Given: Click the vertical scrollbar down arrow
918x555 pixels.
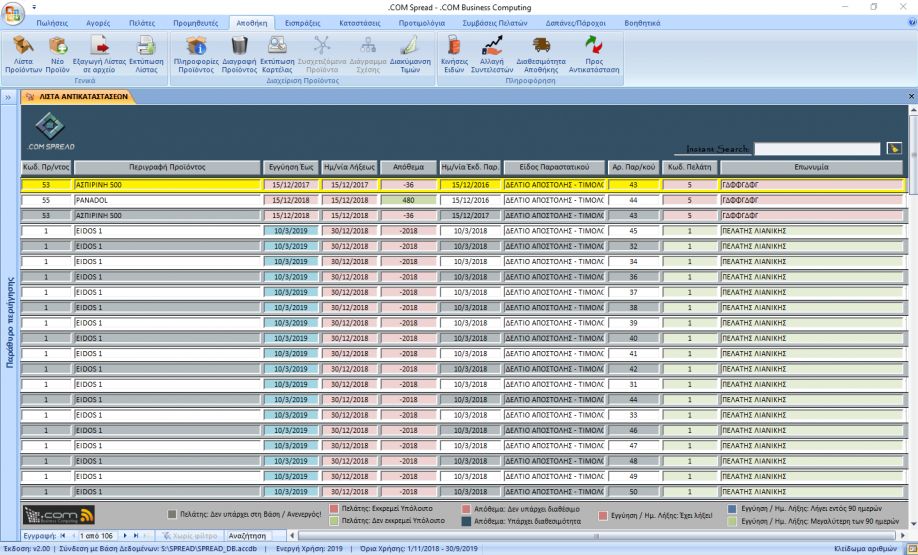Looking at the screenshot, I should pyautogui.click(x=913, y=523).
